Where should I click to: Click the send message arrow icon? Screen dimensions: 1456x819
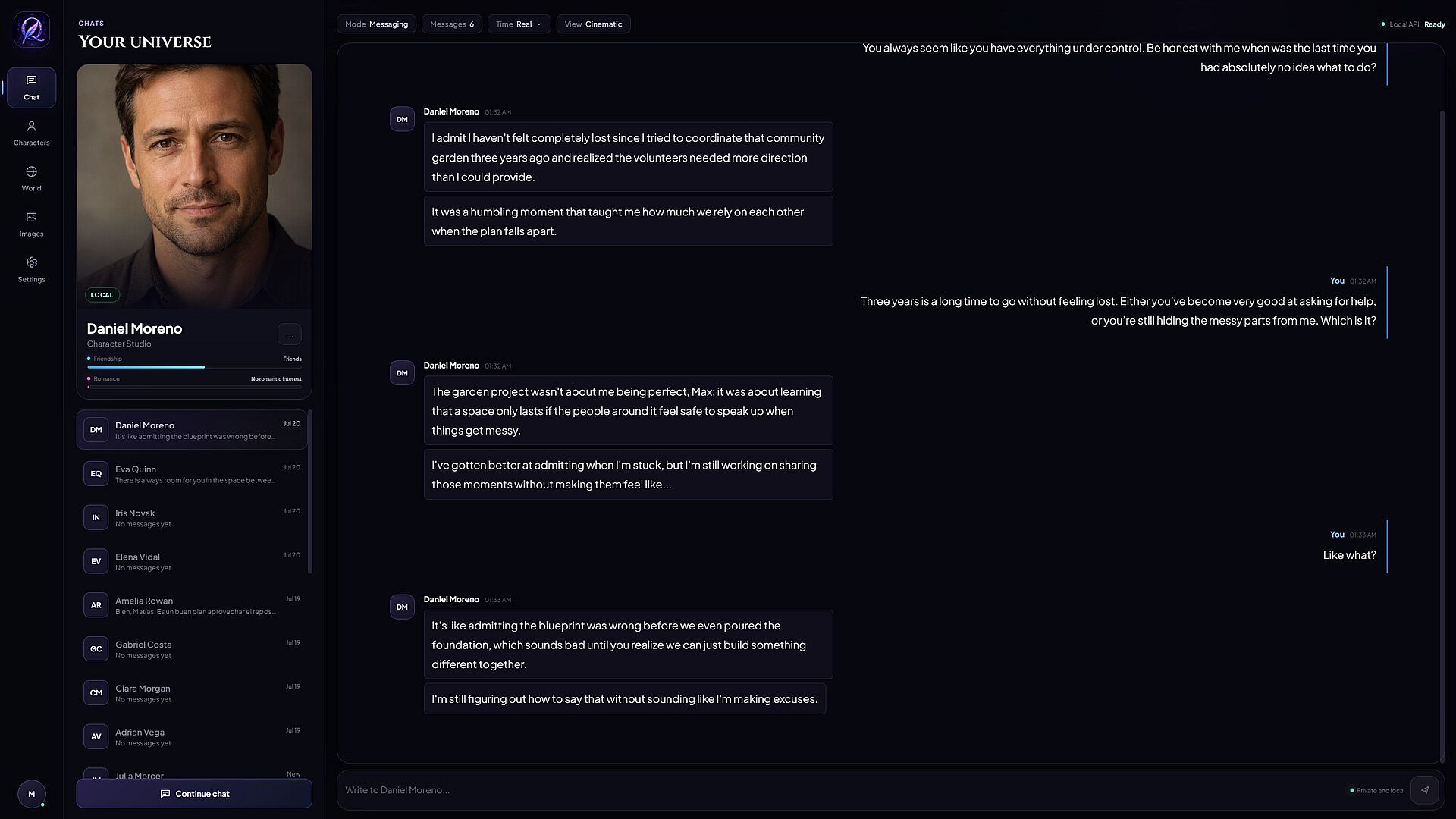pyautogui.click(x=1424, y=790)
